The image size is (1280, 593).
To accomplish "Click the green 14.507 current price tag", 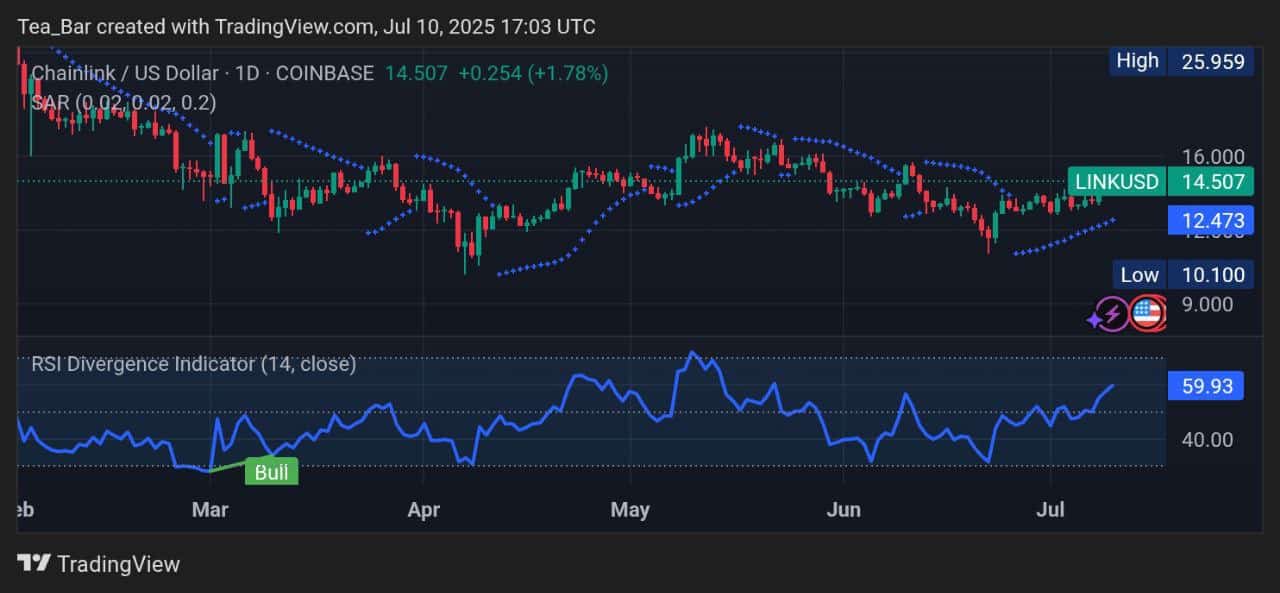I will 1212,182.
